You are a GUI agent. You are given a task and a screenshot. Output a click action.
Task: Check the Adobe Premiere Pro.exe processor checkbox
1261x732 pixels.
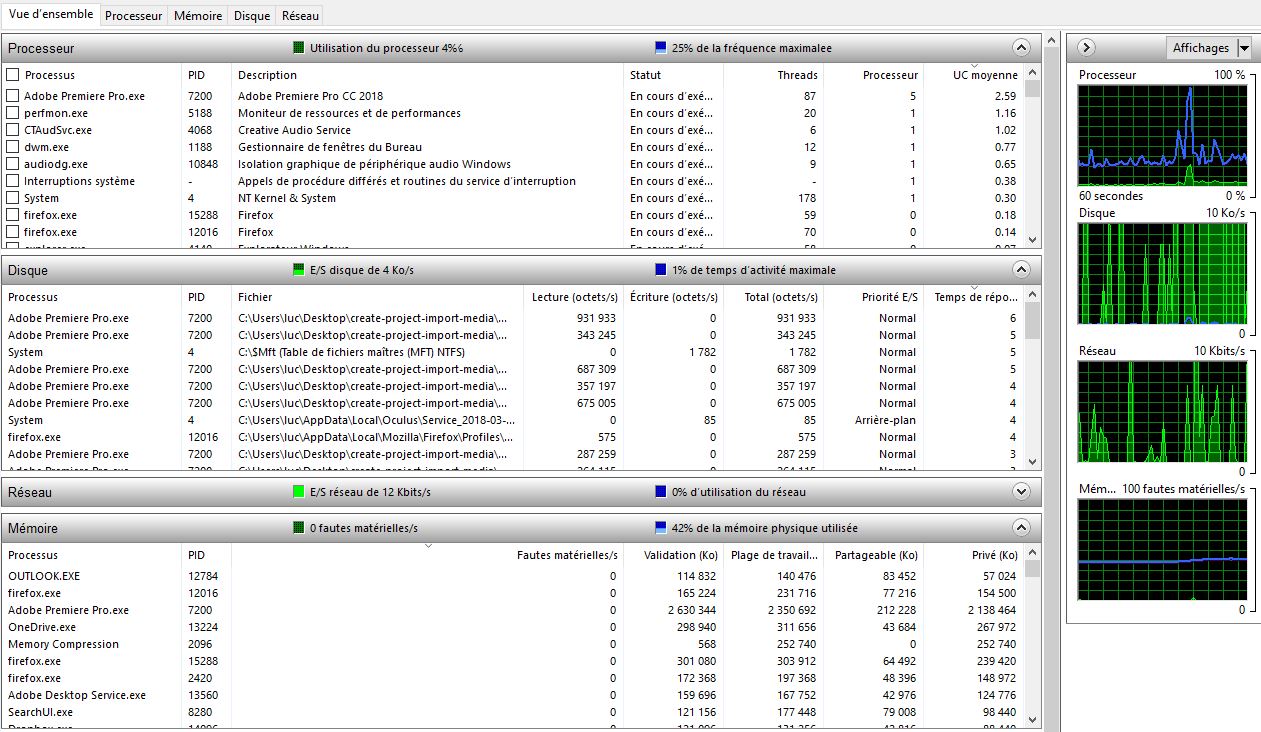point(13,96)
